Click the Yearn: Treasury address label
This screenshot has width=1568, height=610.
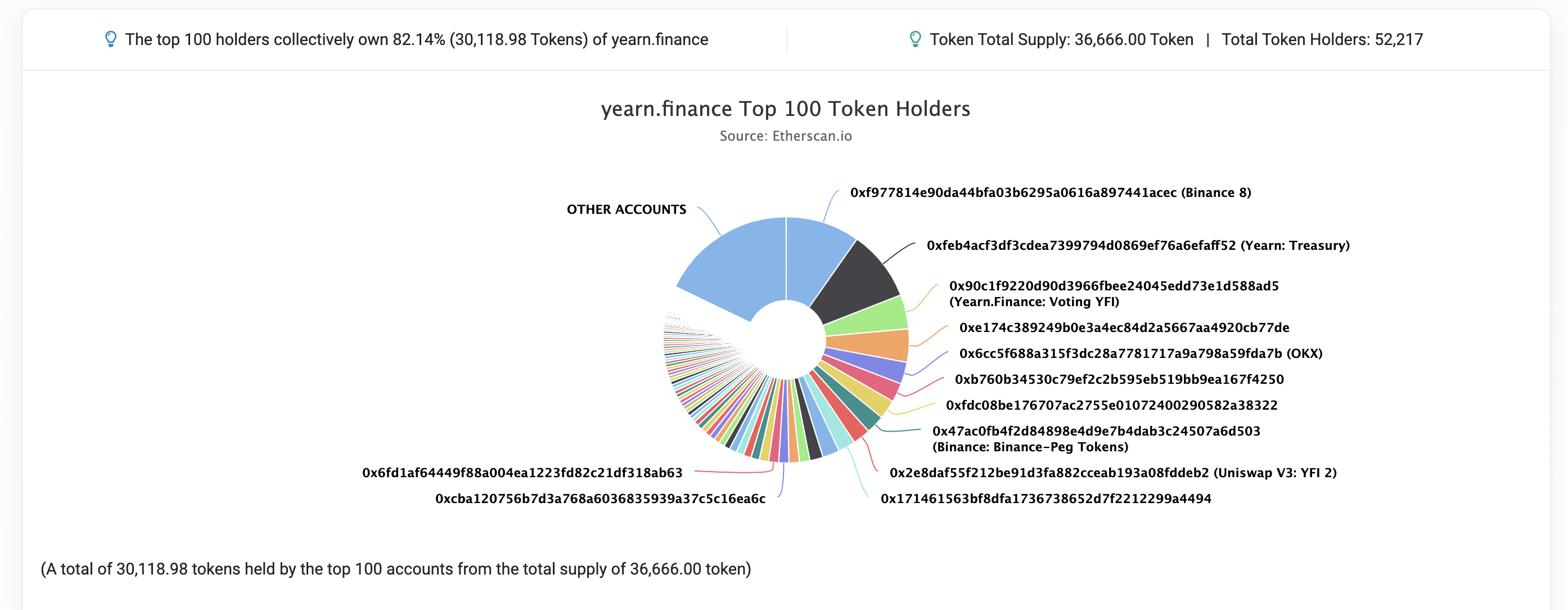point(1138,246)
